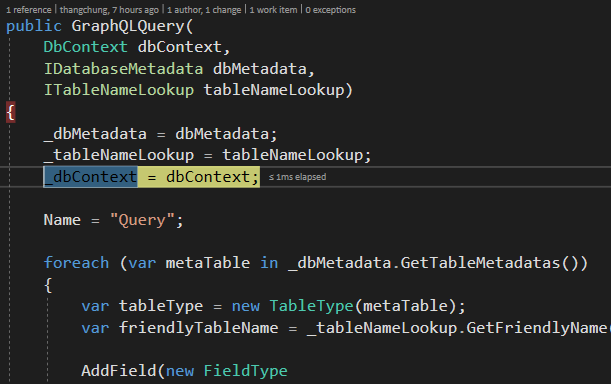Open the '1 reference' CodeLens link

point(29,10)
